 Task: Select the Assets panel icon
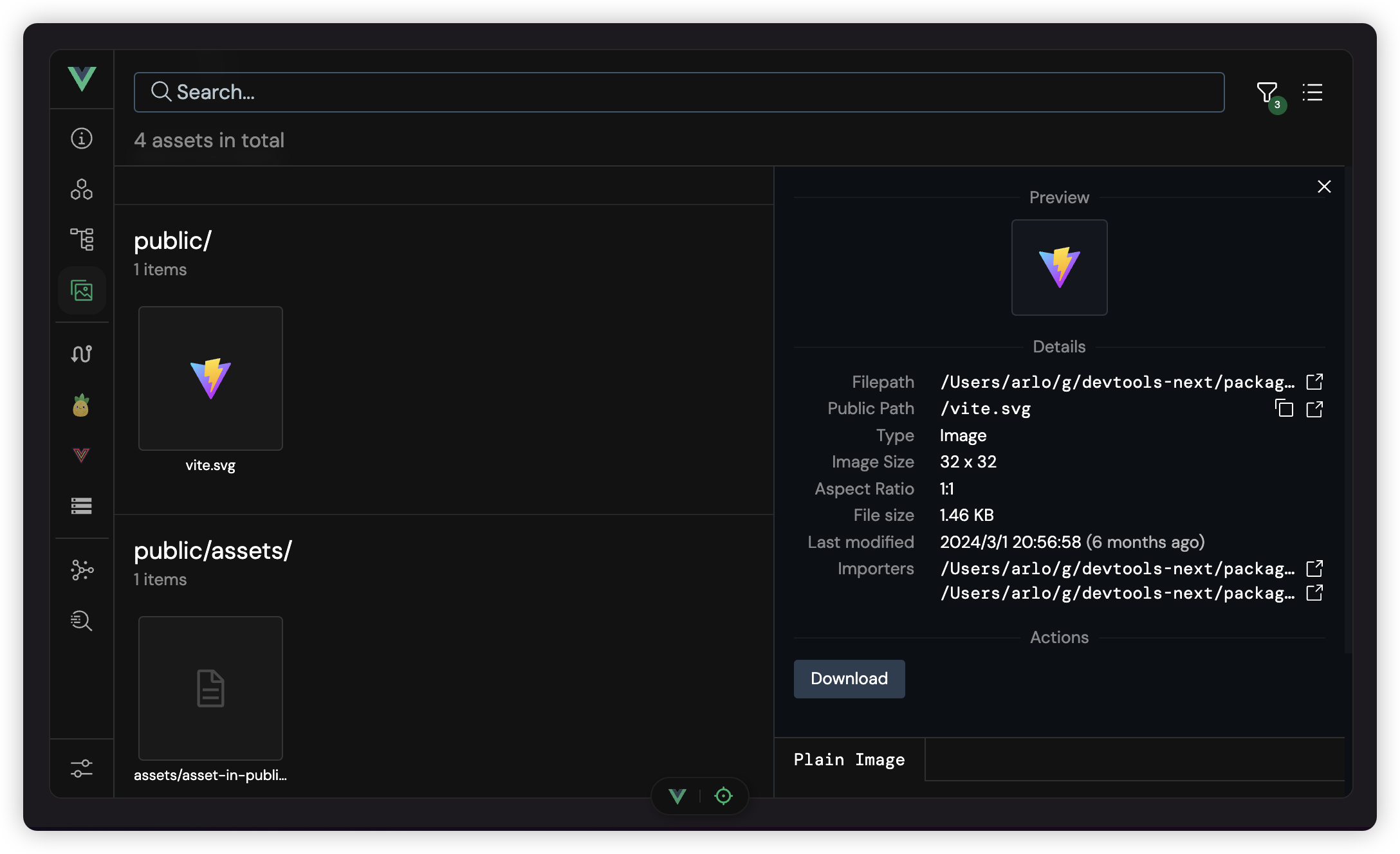pos(82,291)
